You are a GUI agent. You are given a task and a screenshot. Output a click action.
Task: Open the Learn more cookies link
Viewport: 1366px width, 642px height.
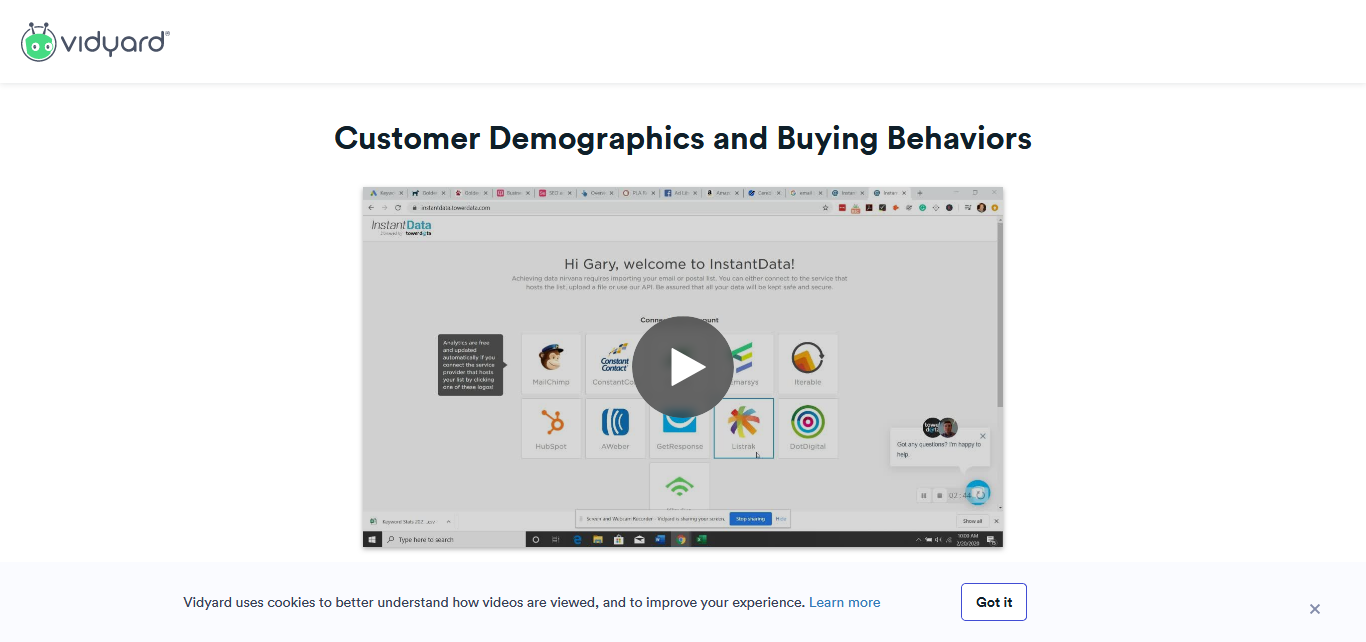point(844,602)
